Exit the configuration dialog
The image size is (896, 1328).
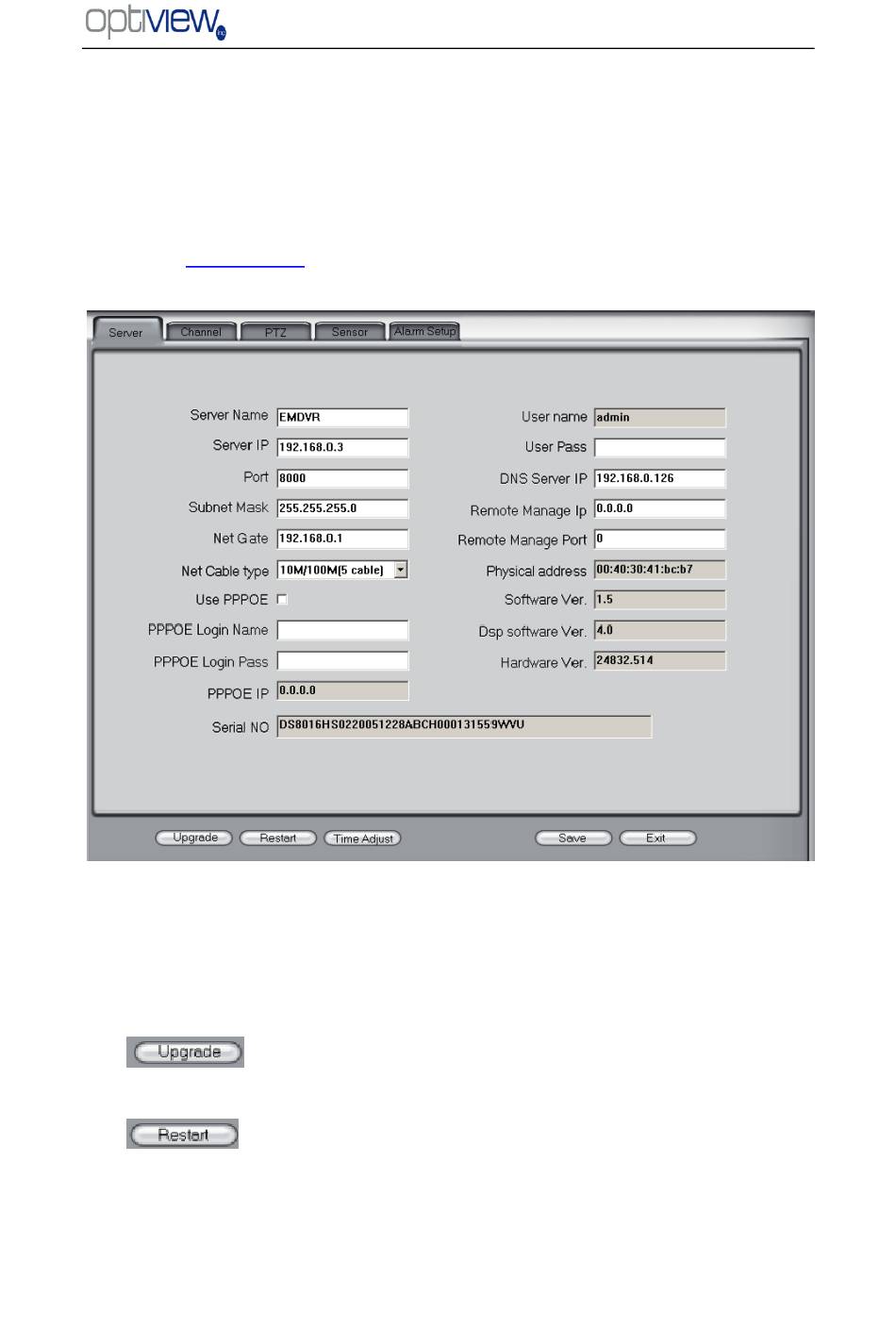coord(657,838)
